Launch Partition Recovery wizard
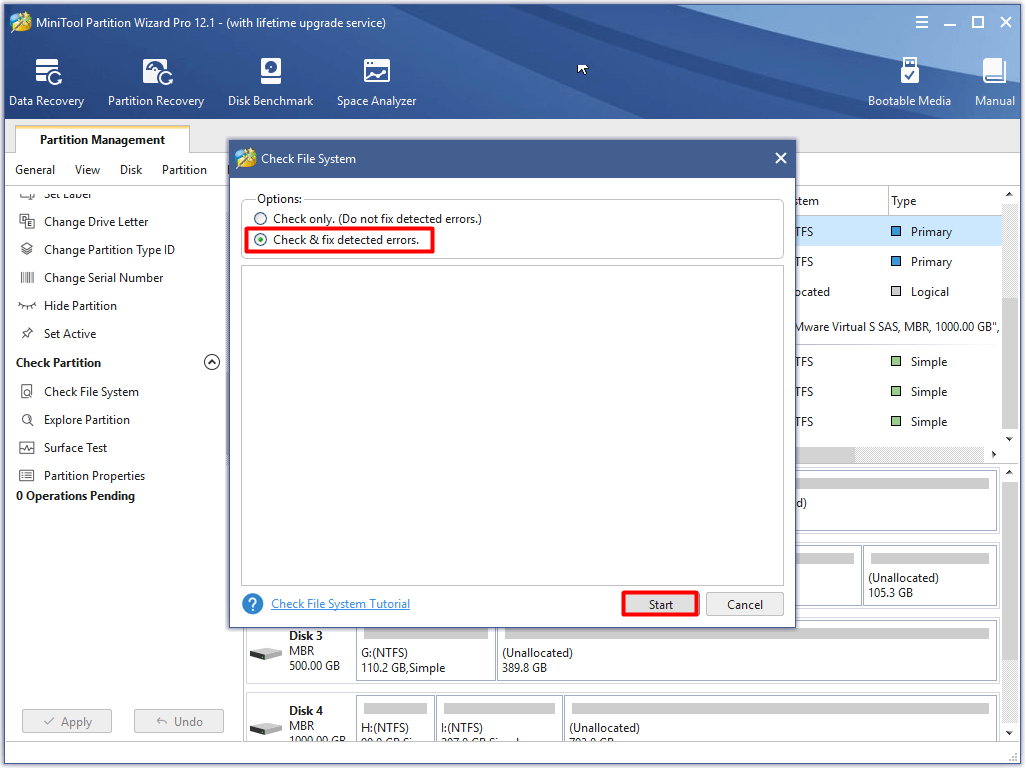 click(x=156, y=82)
